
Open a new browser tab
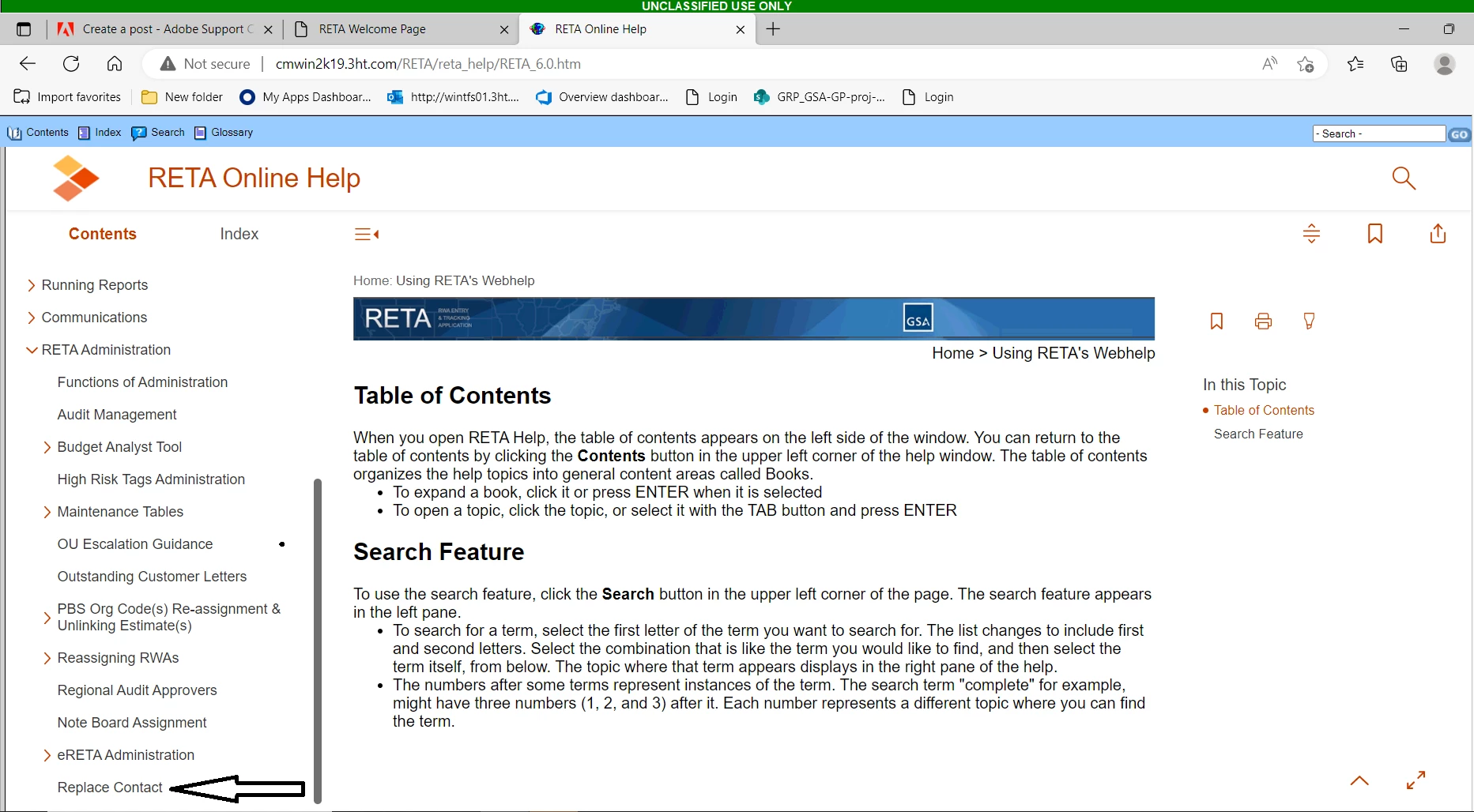pos(773,29)
